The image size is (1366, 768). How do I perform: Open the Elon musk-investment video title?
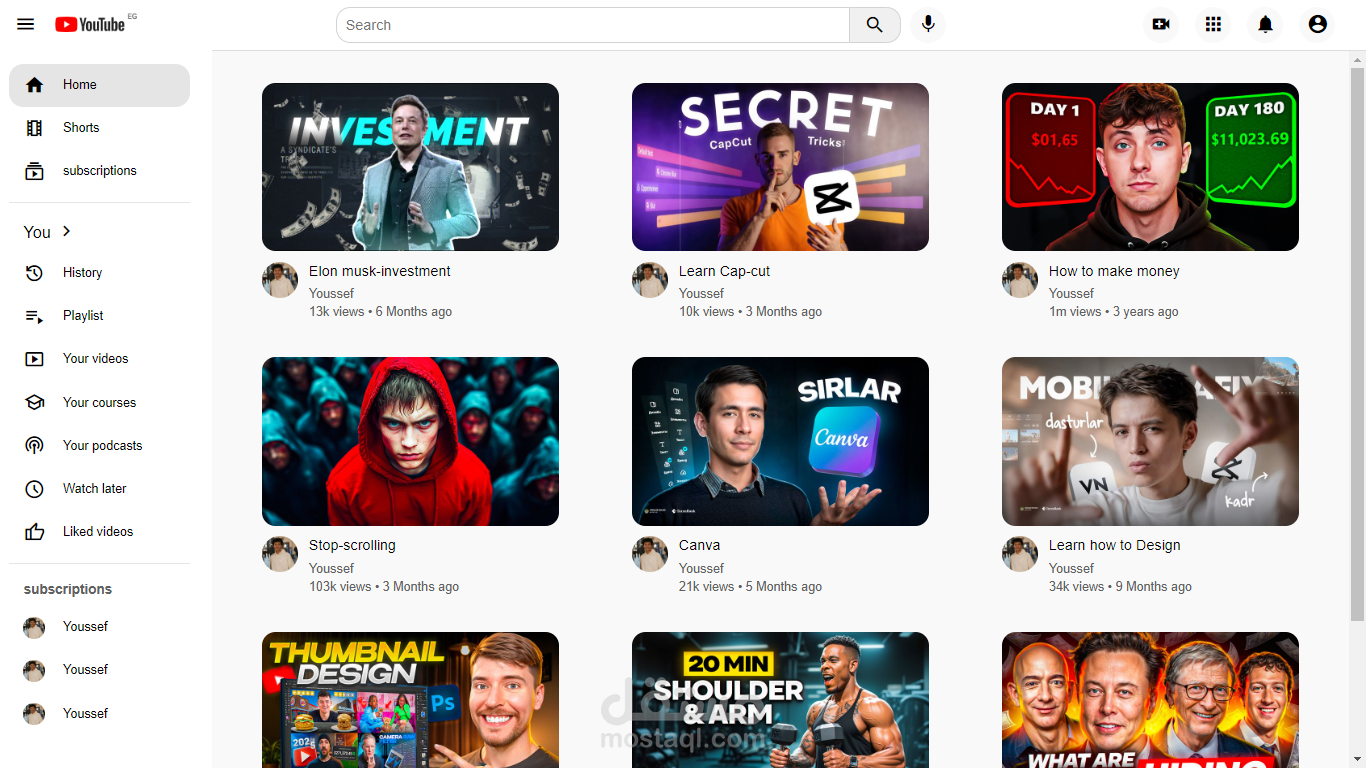(380, 271)
